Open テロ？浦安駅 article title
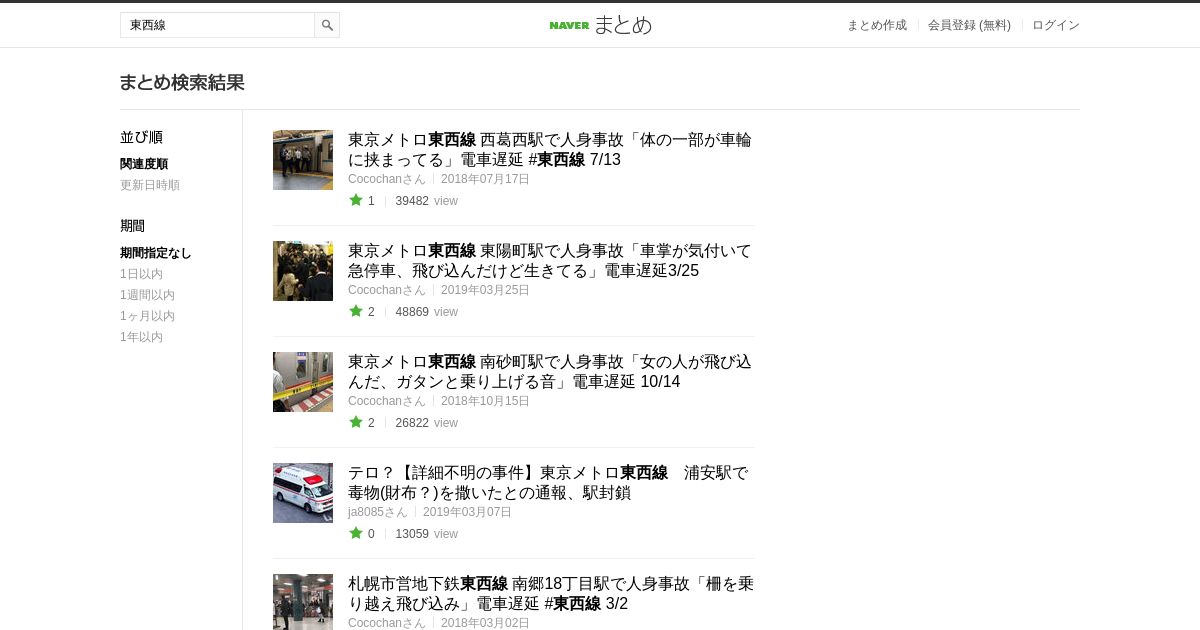This screenshot has height=630, width=1200. [x=548, y=483]
